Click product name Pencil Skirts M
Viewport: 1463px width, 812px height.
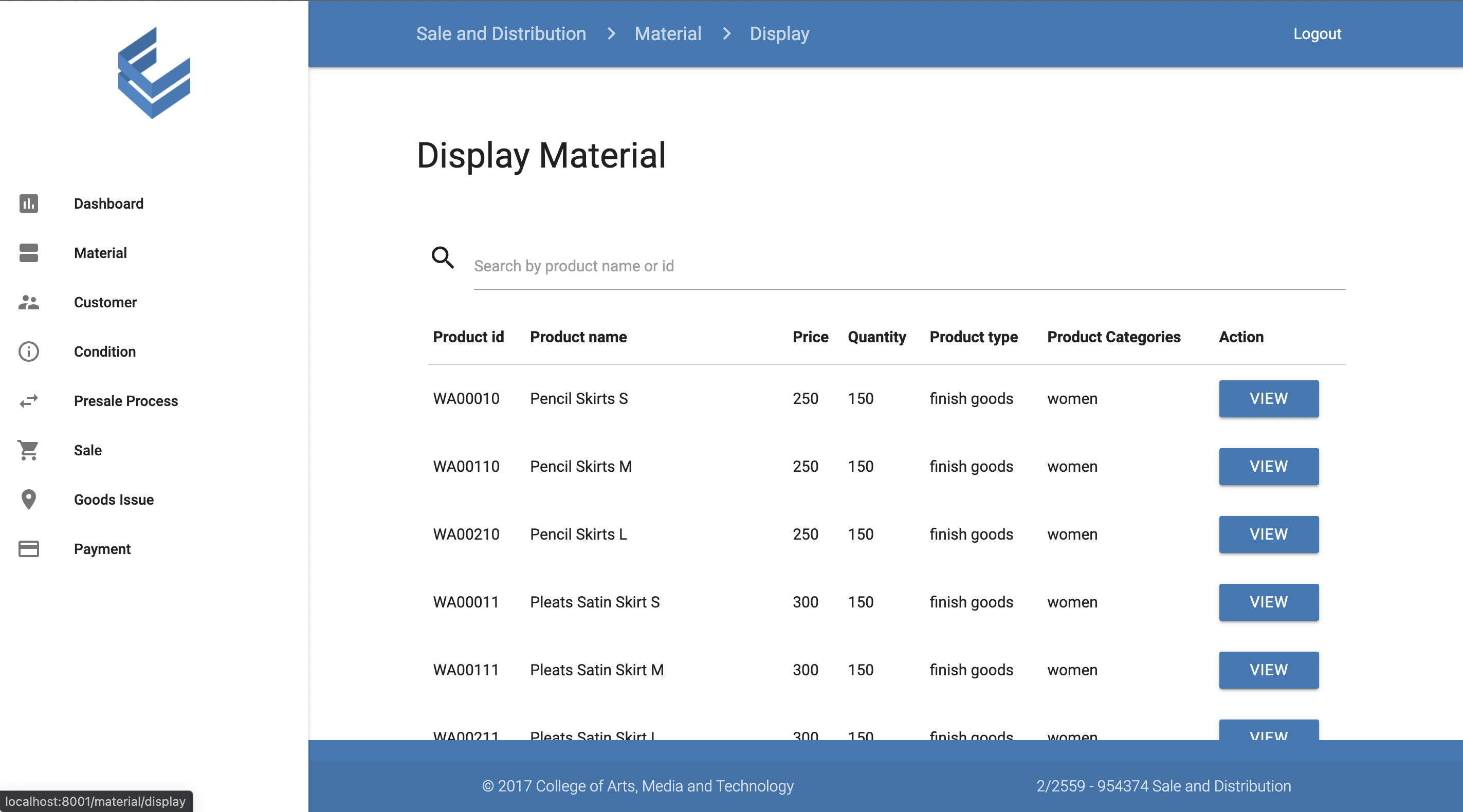pyautogui.click(x=581, y=466)
